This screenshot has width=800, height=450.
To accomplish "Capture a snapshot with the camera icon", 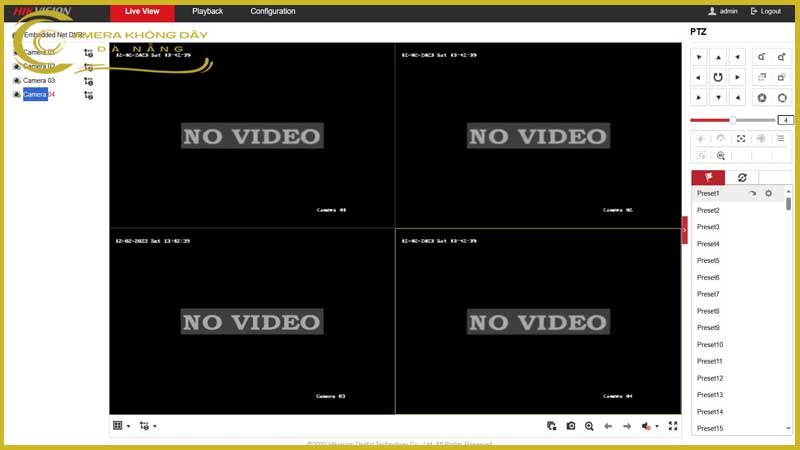I will pos(570,426).
